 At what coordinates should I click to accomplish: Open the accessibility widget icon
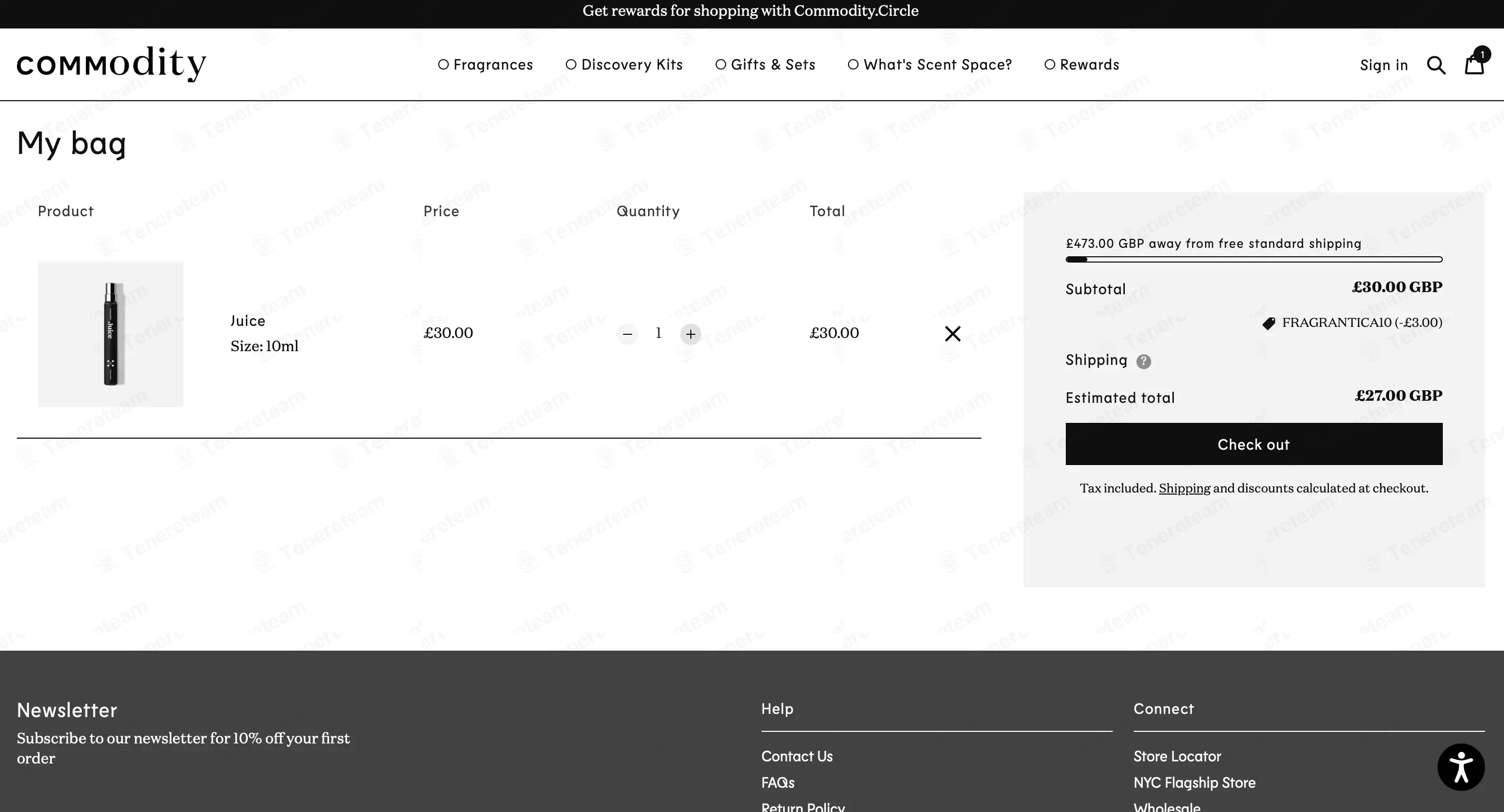point(1461,767)
